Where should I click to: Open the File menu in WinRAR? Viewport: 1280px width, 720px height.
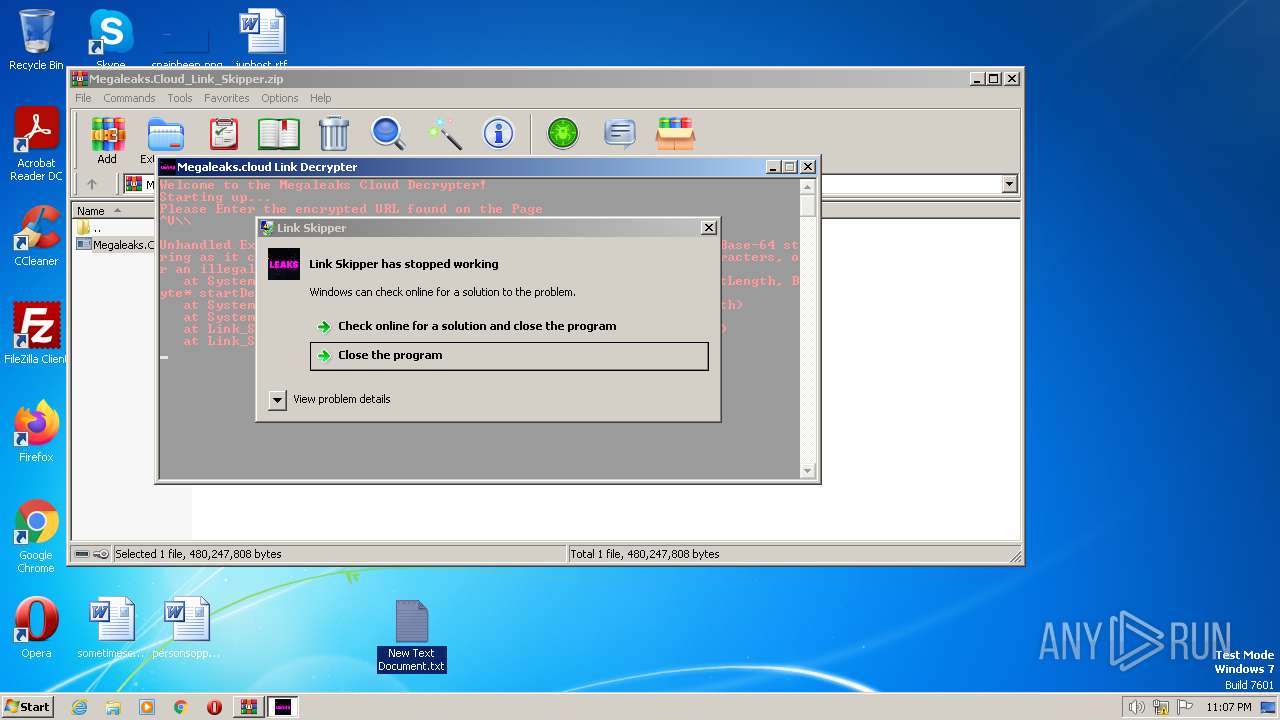click(83, 98)
